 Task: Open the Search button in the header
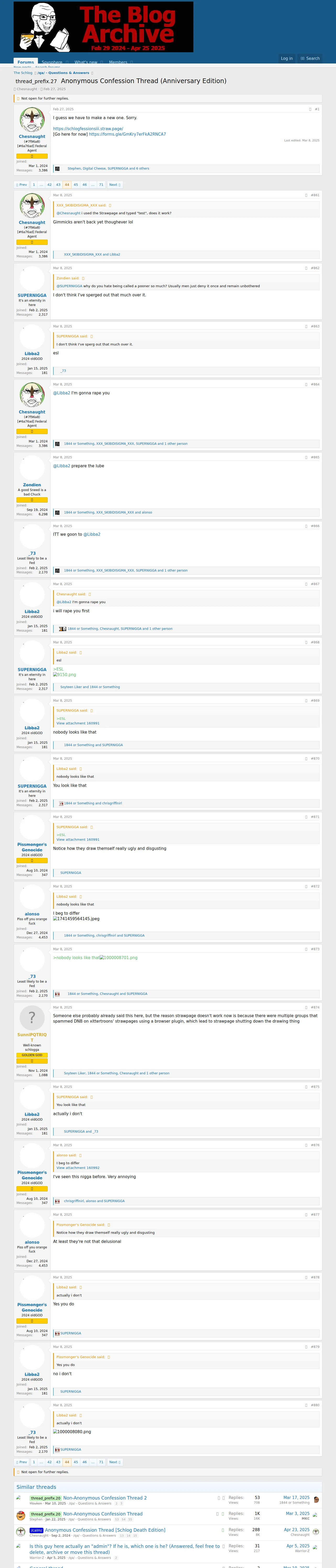tap(310, 59)
